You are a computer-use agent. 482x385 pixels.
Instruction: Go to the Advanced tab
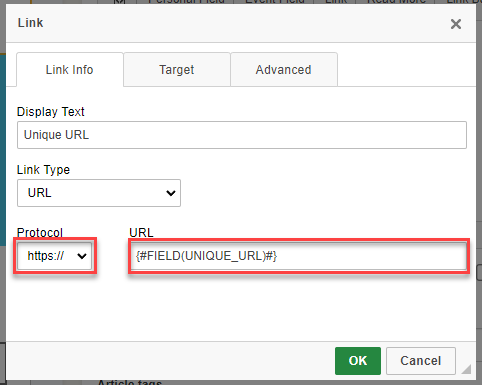click(284, 70)
